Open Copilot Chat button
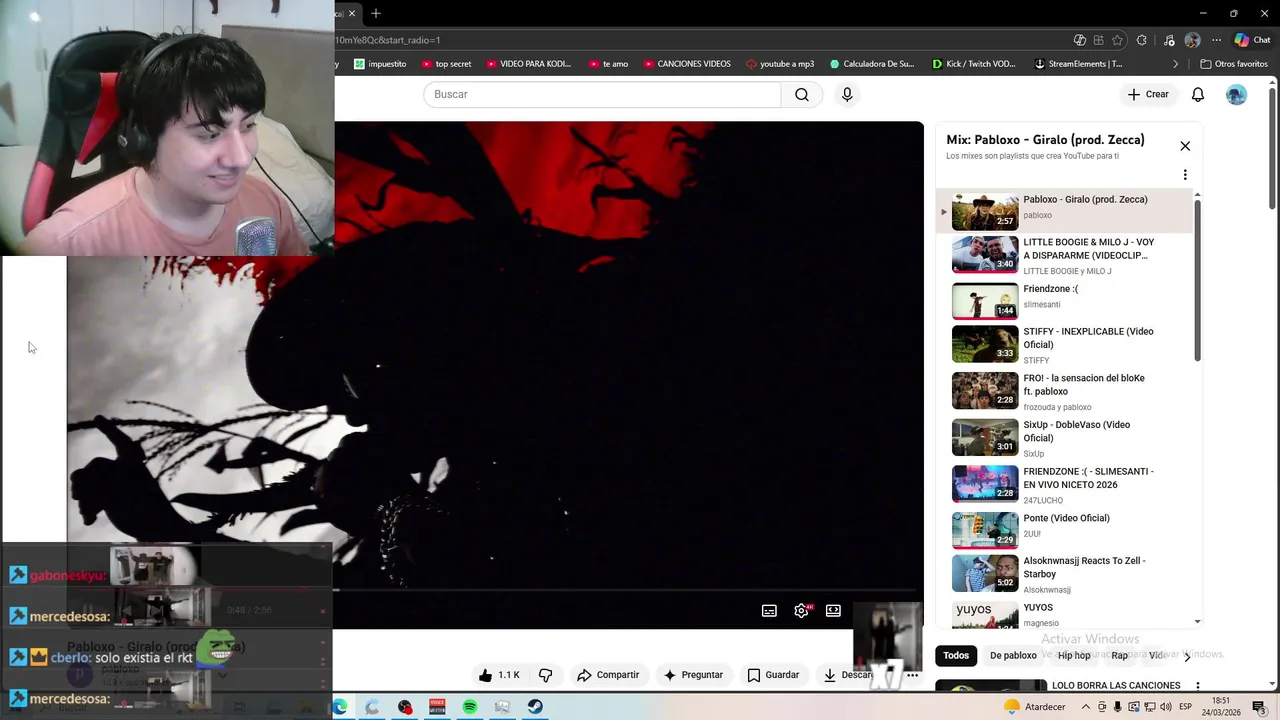1280x720 pixels. click(1252, 40)
